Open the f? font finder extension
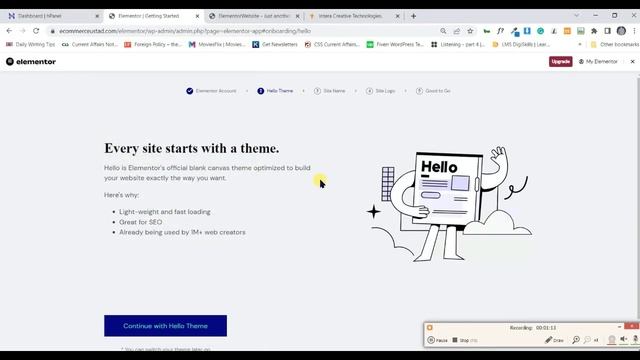Image resolution: width=640 pixels, height=360 pixels. (500, 31)
